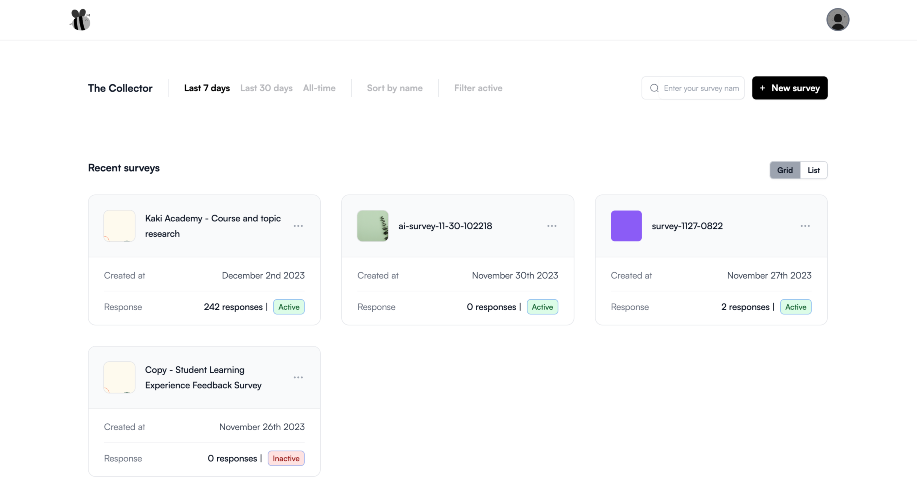The width and height of the screenshot is (917, 500).
Task: Open Kaki Academy - Course and topic research
Action: pyautogui.click(x=213, y=226)
